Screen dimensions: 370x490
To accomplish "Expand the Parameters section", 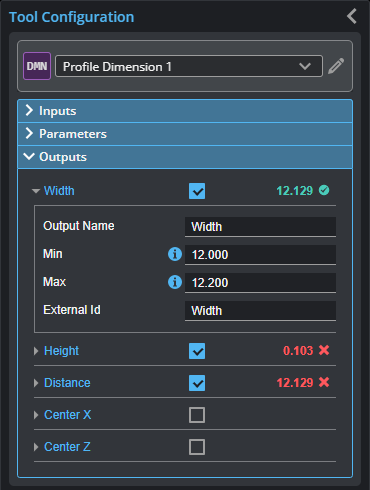I will tap(185, 134).
